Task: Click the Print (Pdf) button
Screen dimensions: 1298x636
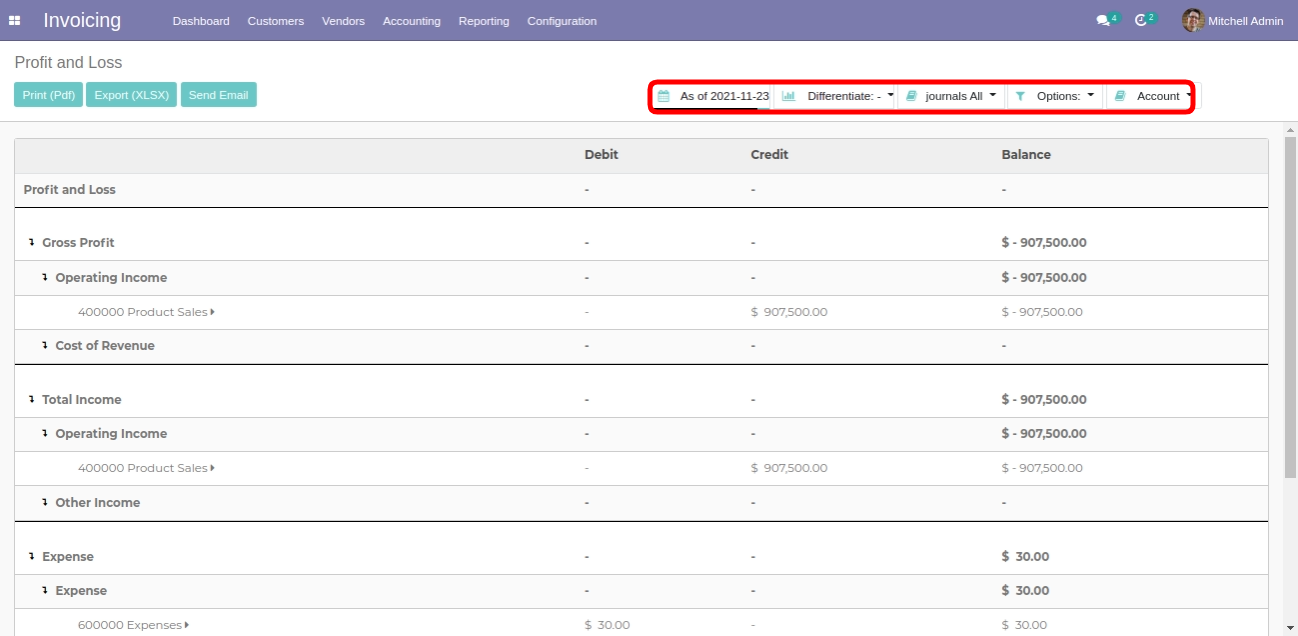Action: click(x=48, y=95)
